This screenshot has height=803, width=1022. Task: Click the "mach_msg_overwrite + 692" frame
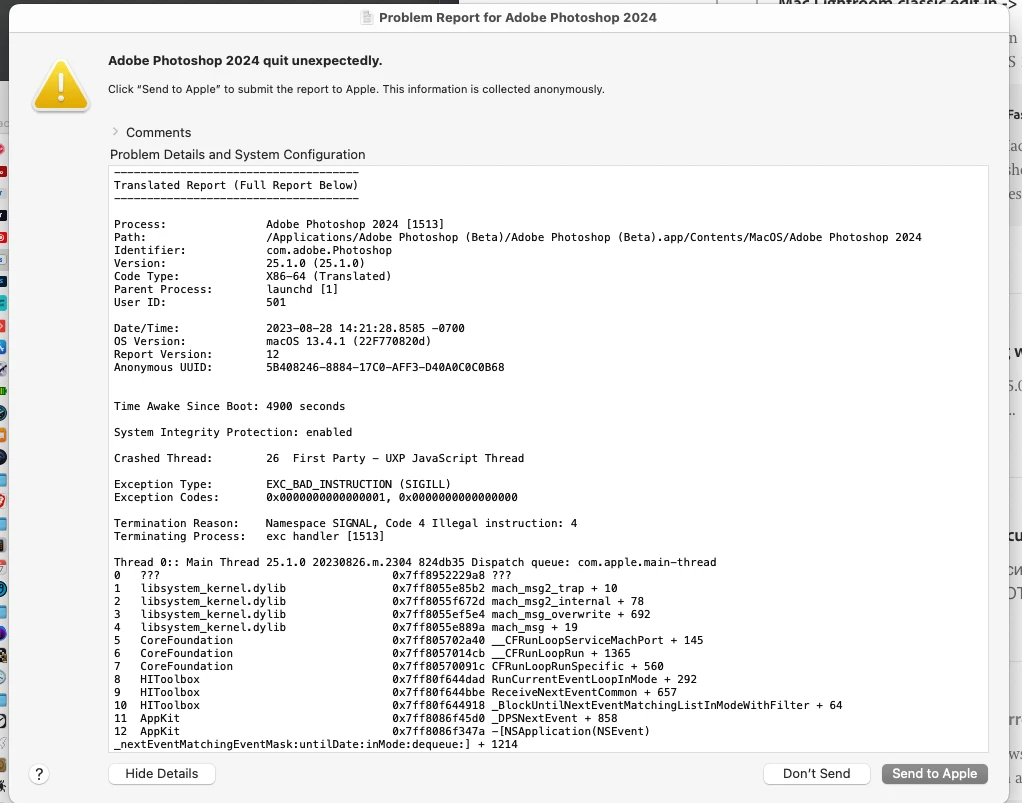point(382,615)
